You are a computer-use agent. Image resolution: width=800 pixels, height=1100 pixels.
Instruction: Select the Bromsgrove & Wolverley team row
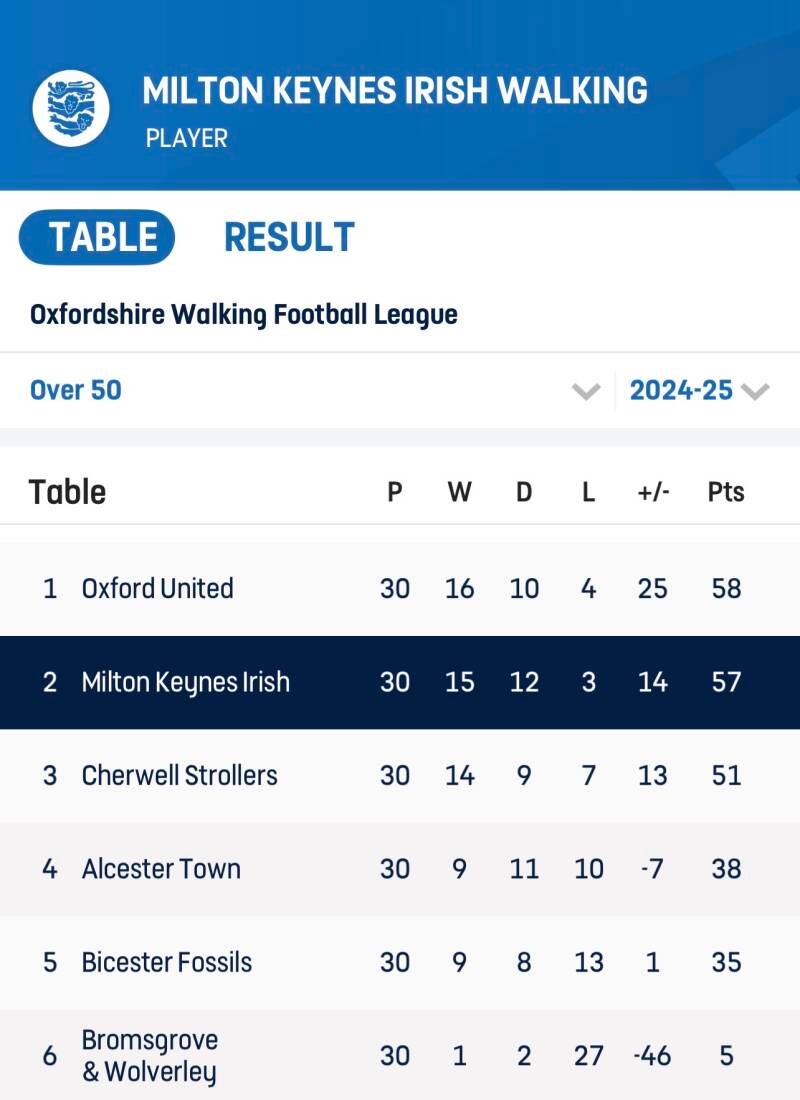[x=150, y=1055]
